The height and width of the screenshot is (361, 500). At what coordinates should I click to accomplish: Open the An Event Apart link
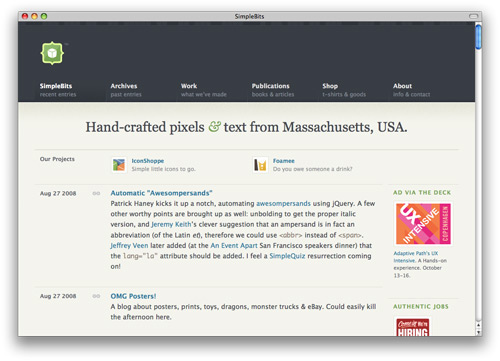(x=234, y=245)
